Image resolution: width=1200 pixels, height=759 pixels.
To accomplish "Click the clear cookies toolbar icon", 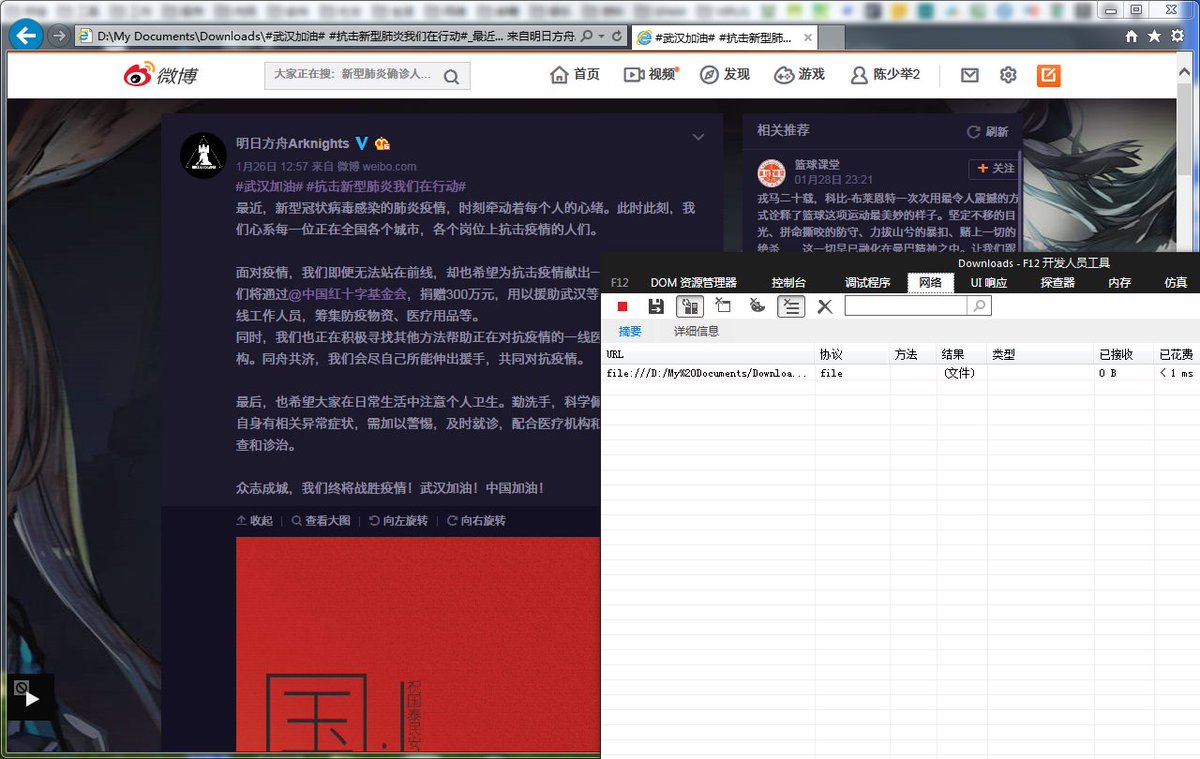I will click(757, 306).
